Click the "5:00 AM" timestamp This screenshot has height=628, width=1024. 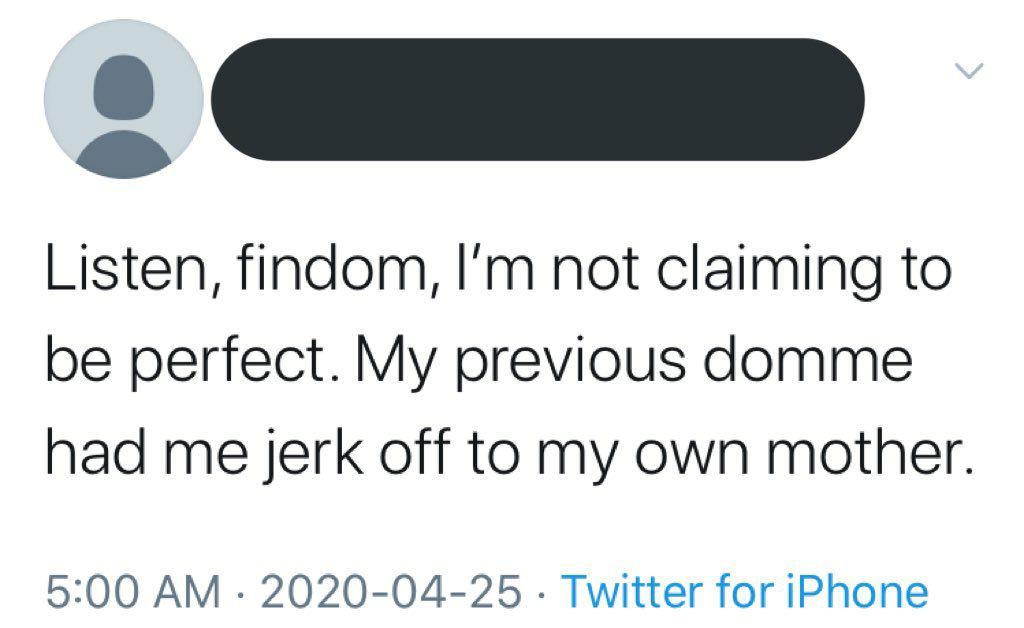click(135, 590)
